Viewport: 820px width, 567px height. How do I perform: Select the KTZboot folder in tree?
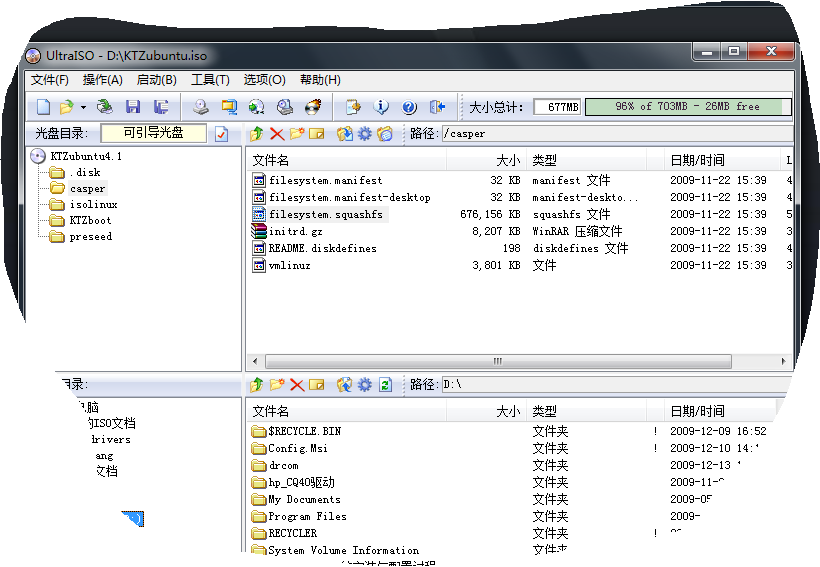click(90, 221)
